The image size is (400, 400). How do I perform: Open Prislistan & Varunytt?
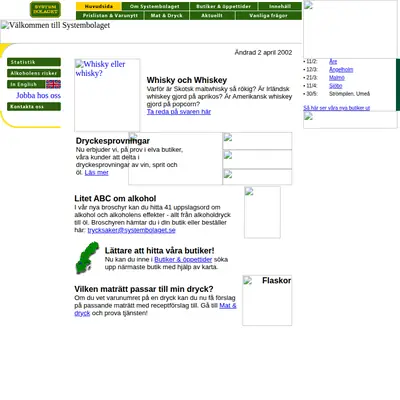point(110,15)
